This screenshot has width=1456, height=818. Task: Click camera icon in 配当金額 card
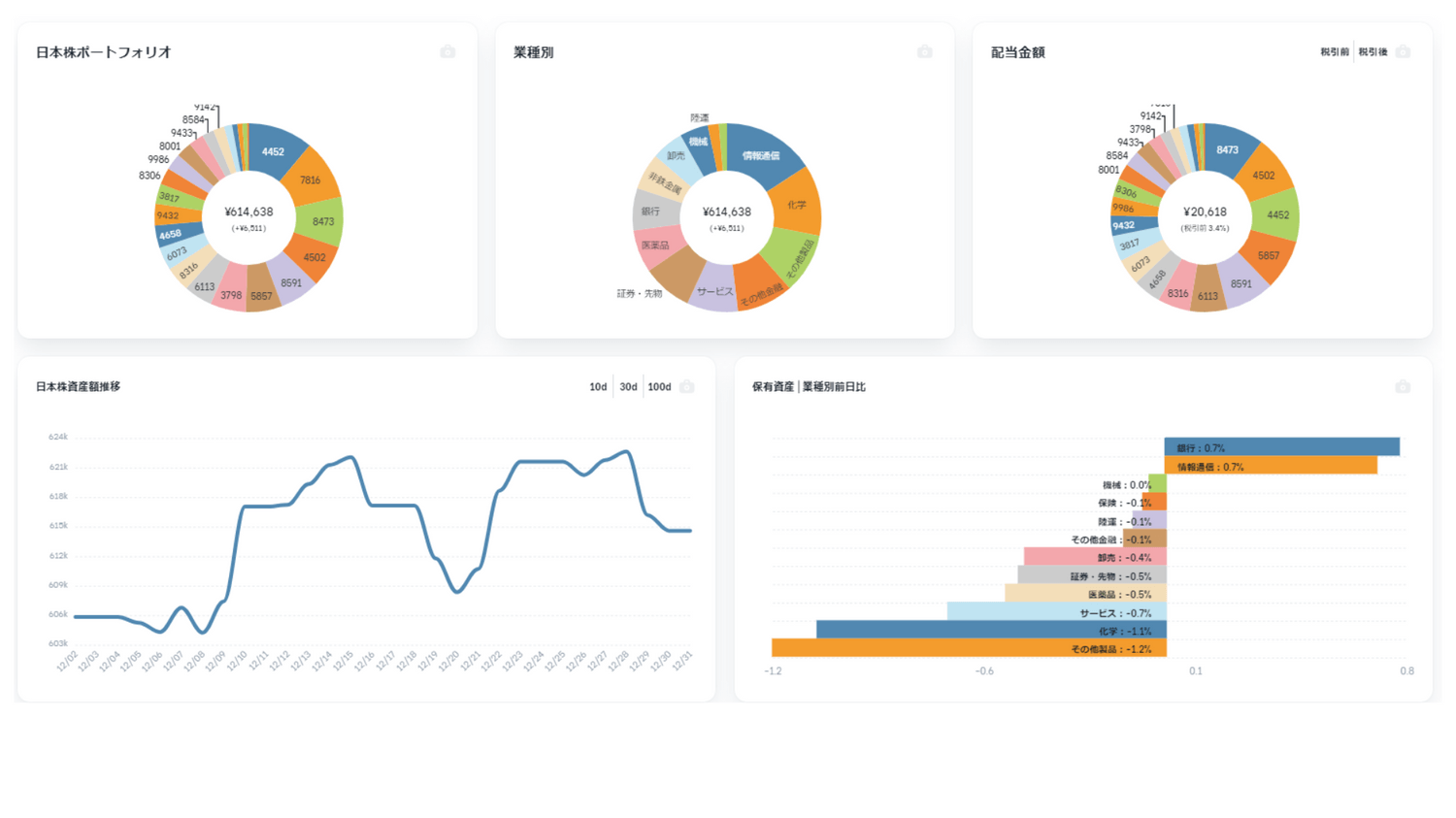(x=1403, y=51)
